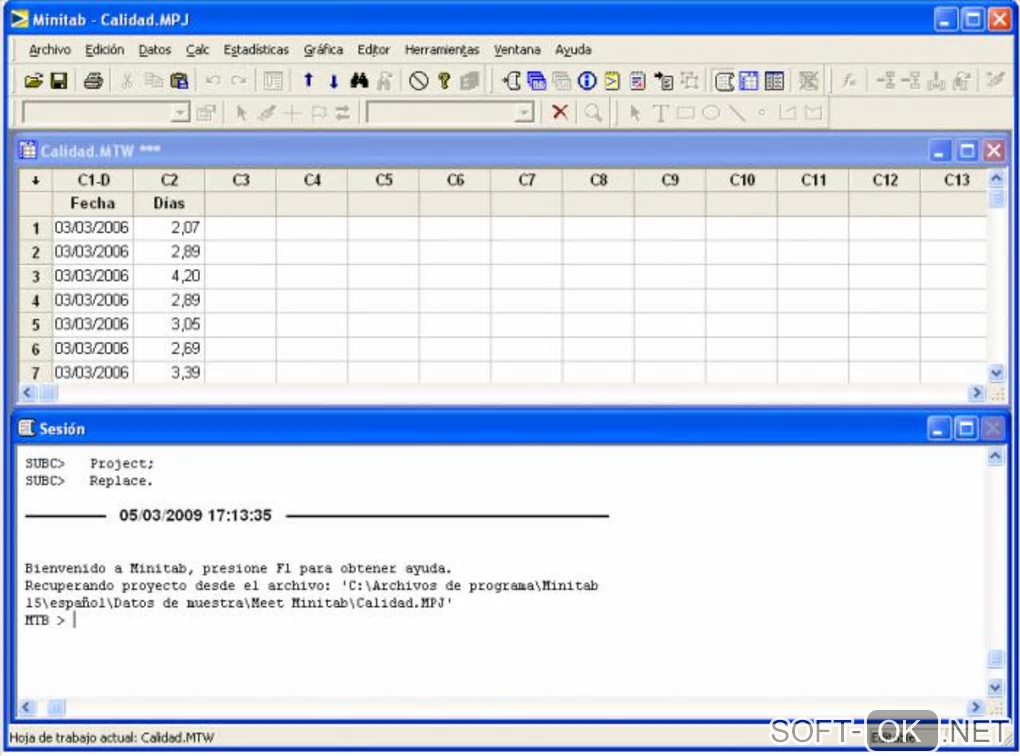Activate current Data window toolbar icon
The image size is (1020, 756).
click(x=749, y=81)
